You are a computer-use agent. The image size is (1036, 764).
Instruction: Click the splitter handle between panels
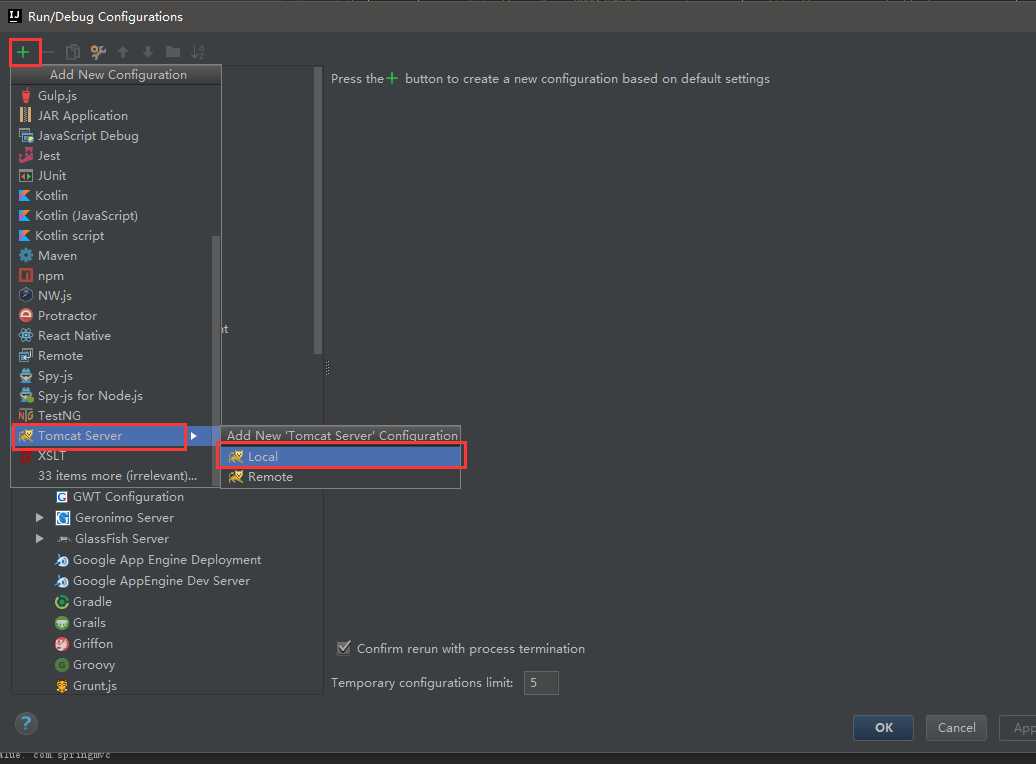point(327,368)
